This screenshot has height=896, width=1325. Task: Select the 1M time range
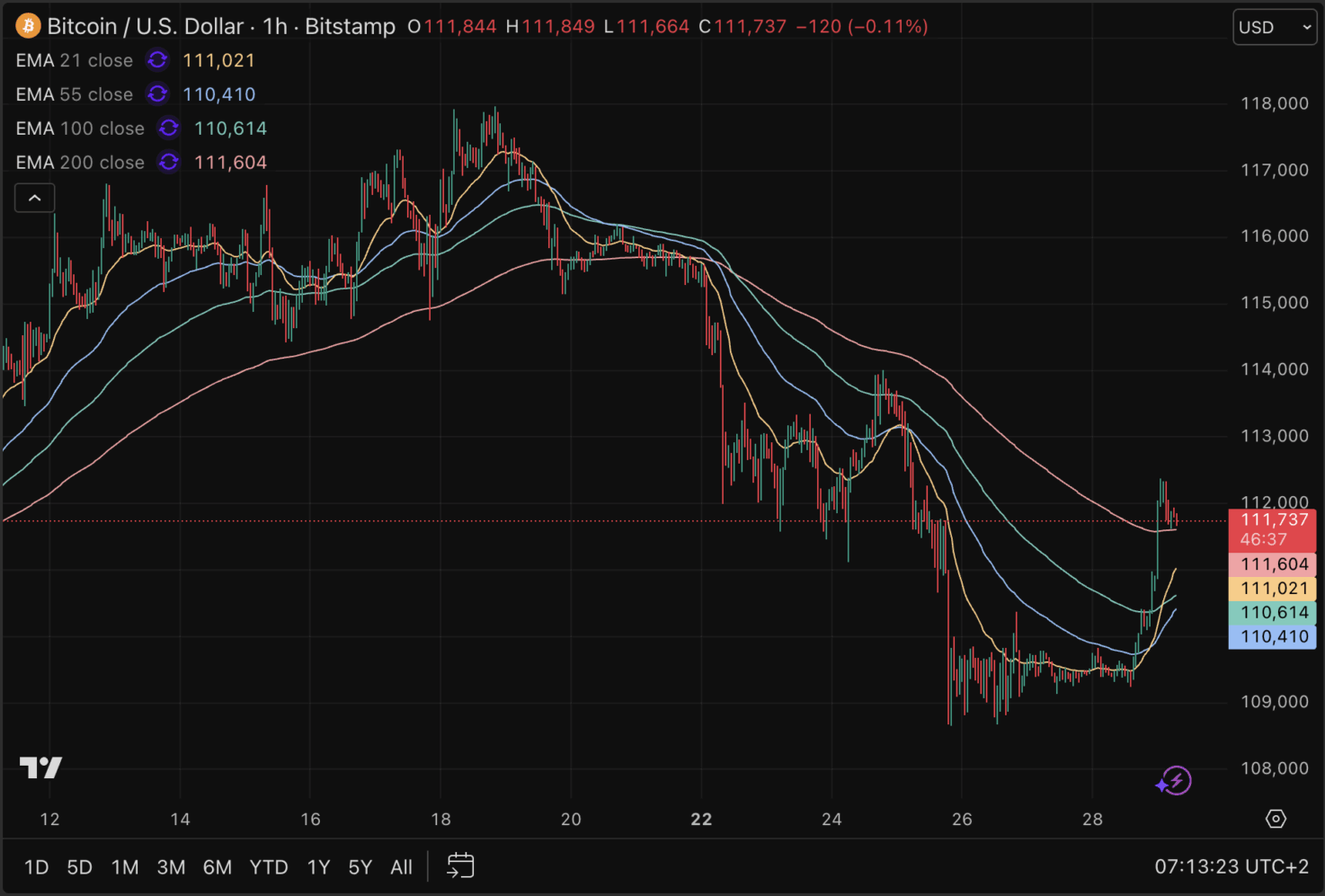coord(125,867)
